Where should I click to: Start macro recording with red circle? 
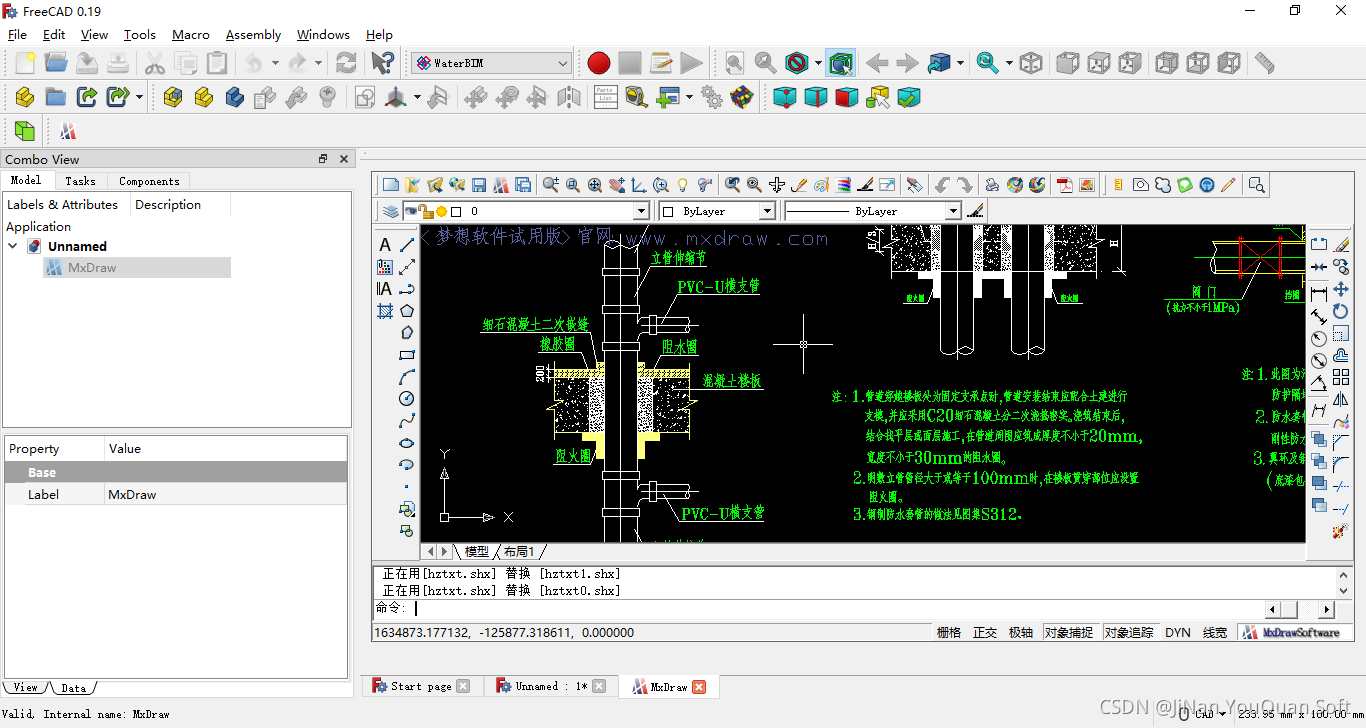[599, 63]
